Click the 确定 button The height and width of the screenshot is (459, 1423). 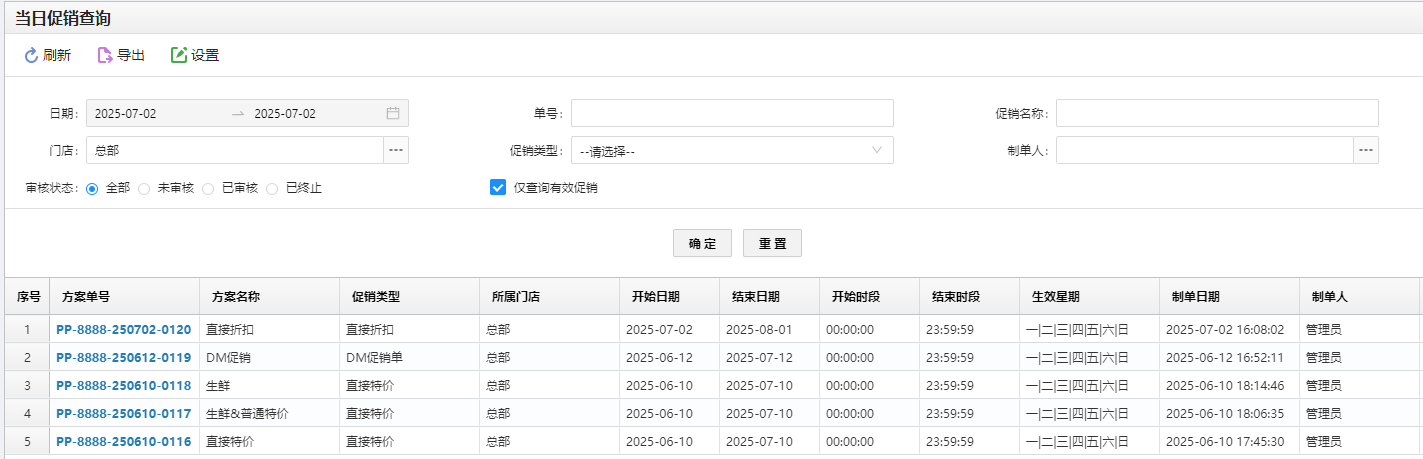(x=702, y=243)
